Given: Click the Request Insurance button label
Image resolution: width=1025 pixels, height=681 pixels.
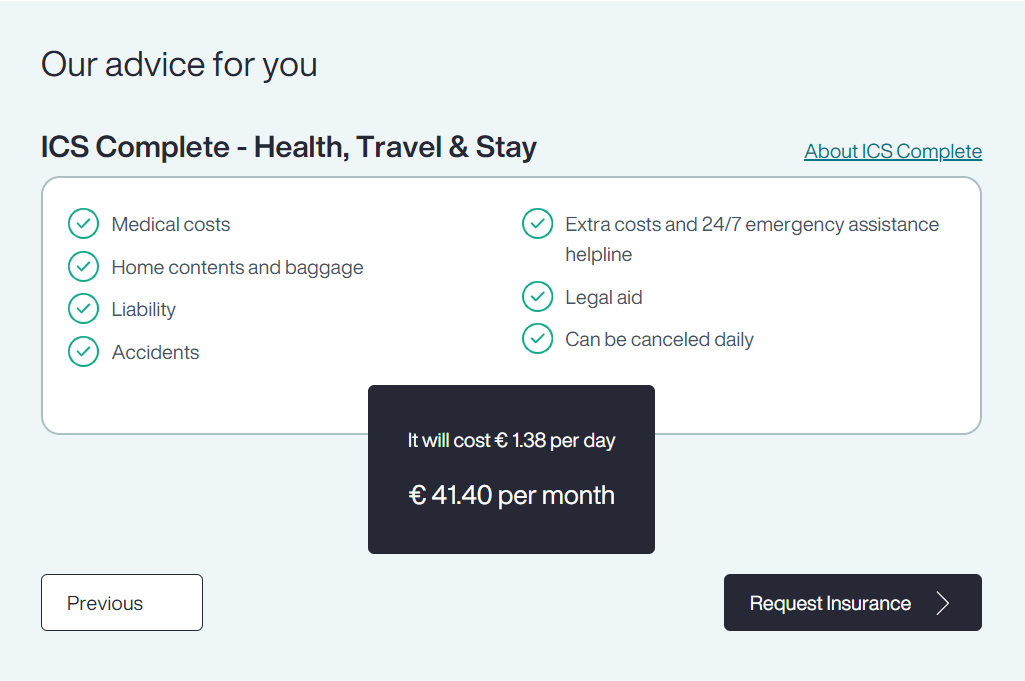Looking at the screenshot, I should pos(830,603).
